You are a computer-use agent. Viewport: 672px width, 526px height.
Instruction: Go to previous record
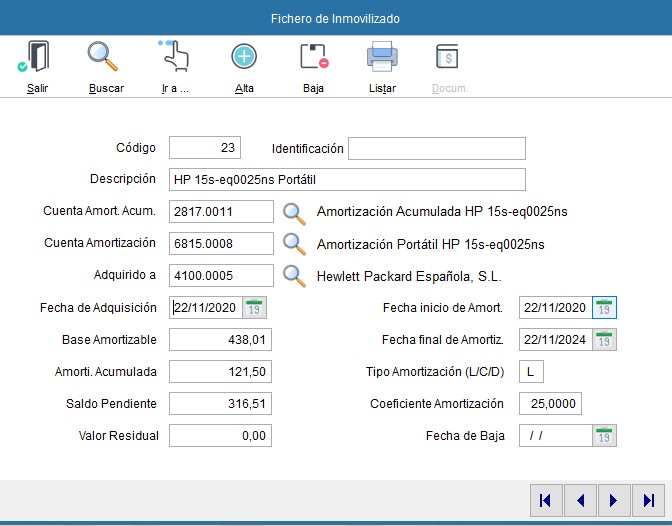[x=580, y=500]
